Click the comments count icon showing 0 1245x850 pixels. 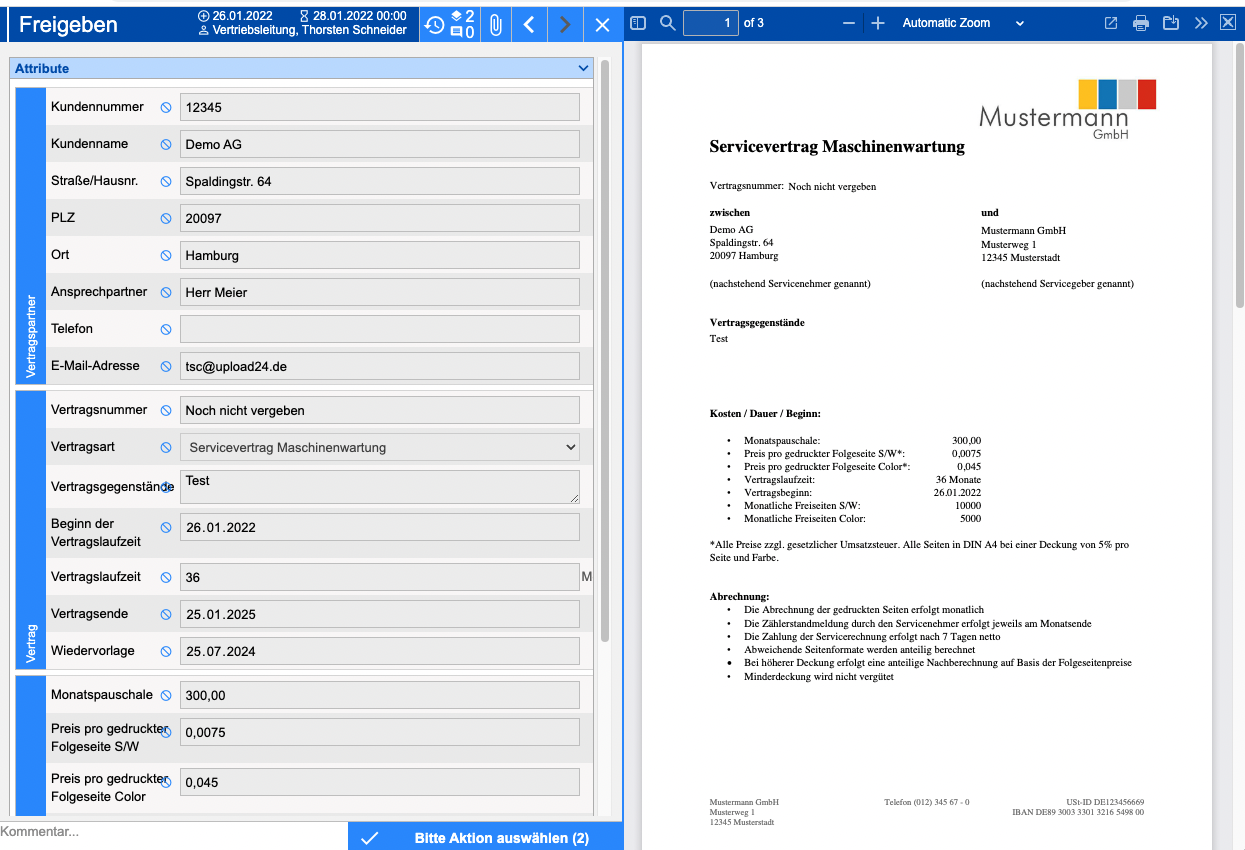point(462,32)
